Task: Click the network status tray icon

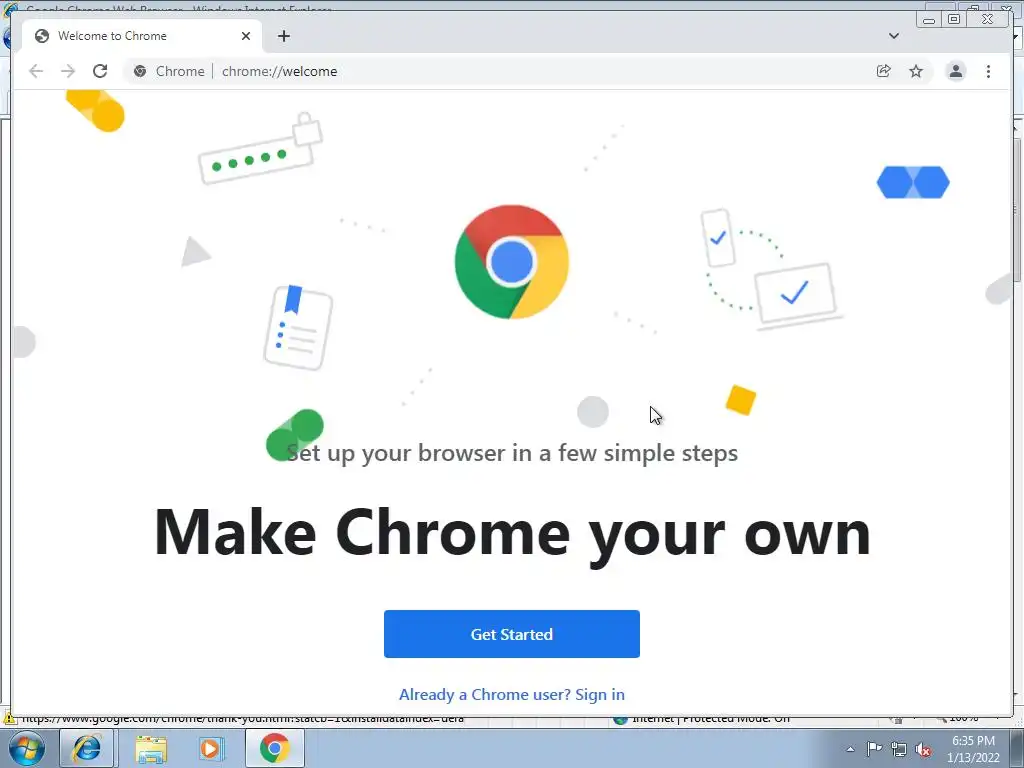Action: tap(899, 749)
